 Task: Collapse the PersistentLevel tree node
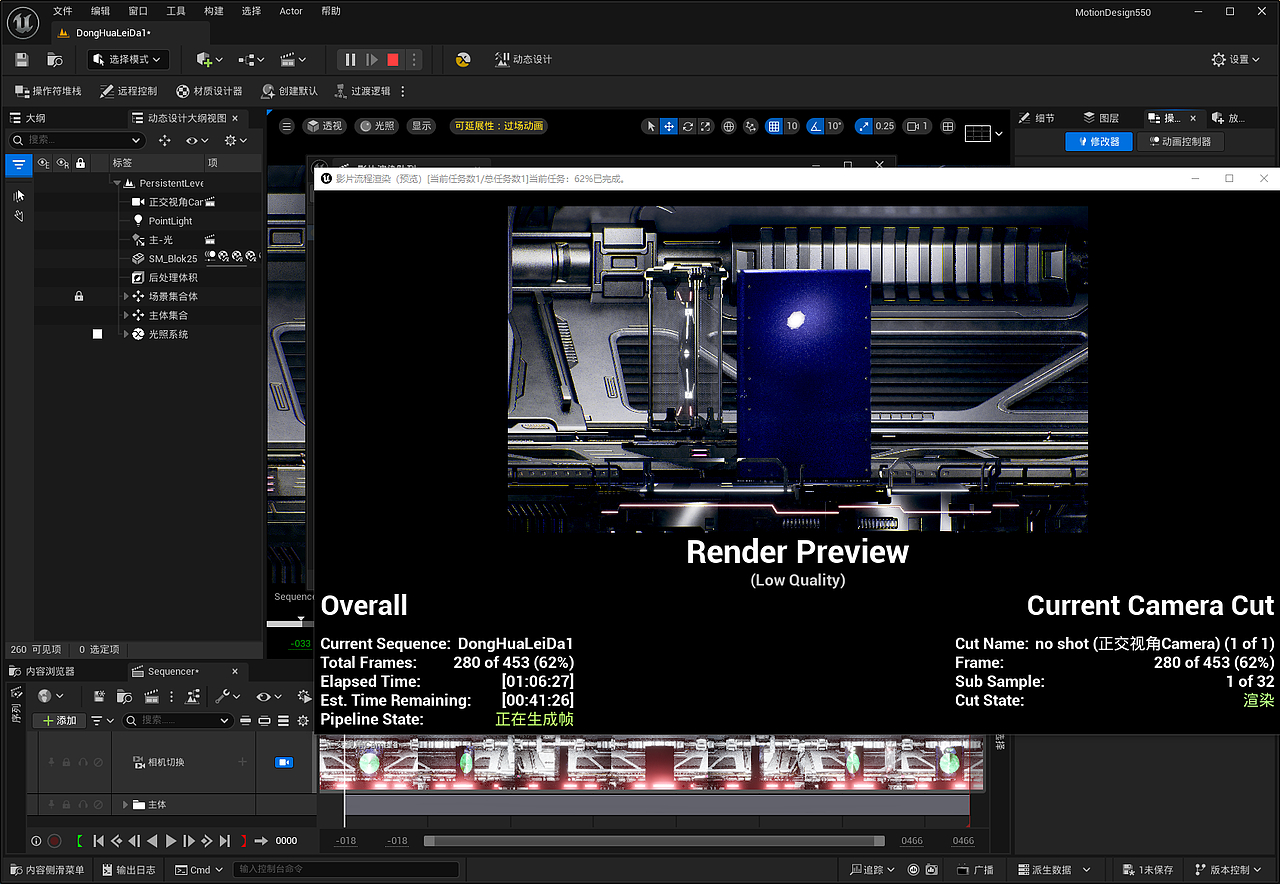(x=117, y=184)
